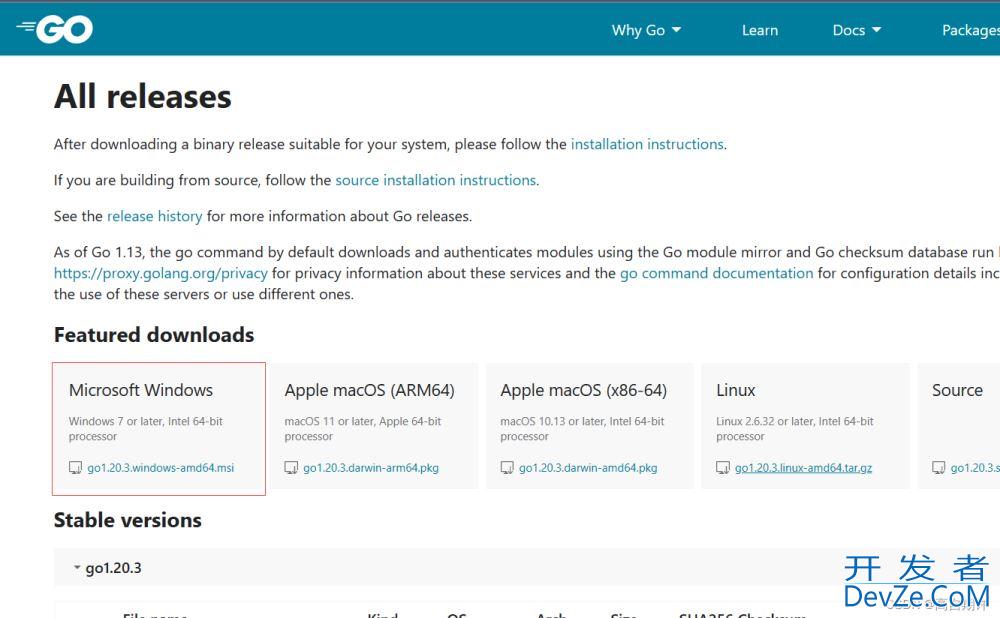
Task: Click download icon in Microsoft Windows card
Action: [x=75, y=467]
